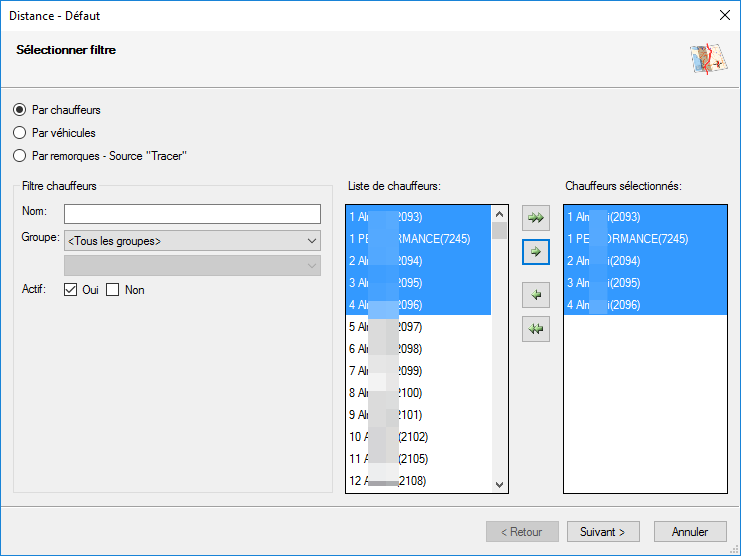
Task: Close the Distance - Défaut dialog
Action: [x=724, y=15]
